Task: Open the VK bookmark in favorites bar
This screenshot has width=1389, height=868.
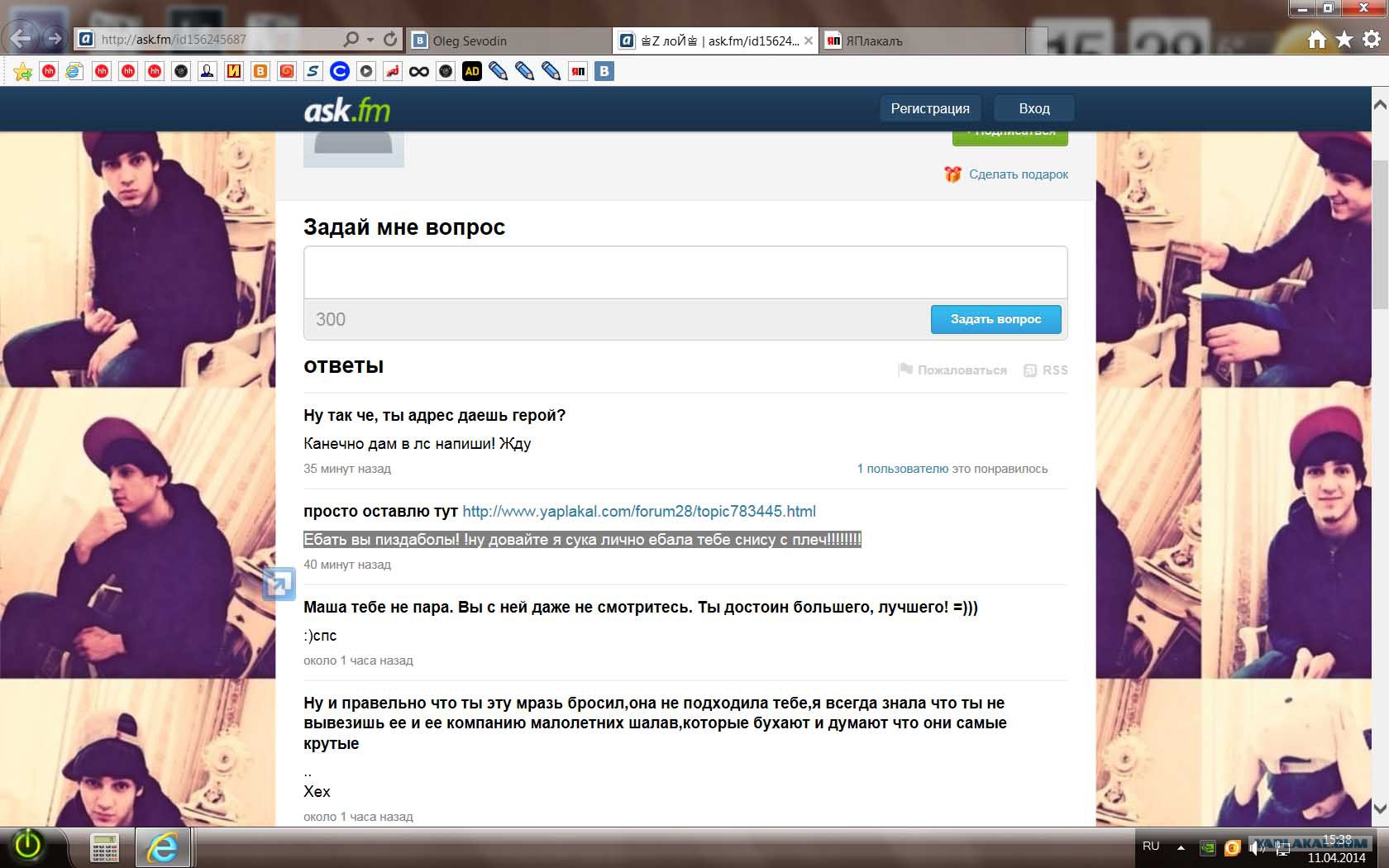Action: (604, 71)
